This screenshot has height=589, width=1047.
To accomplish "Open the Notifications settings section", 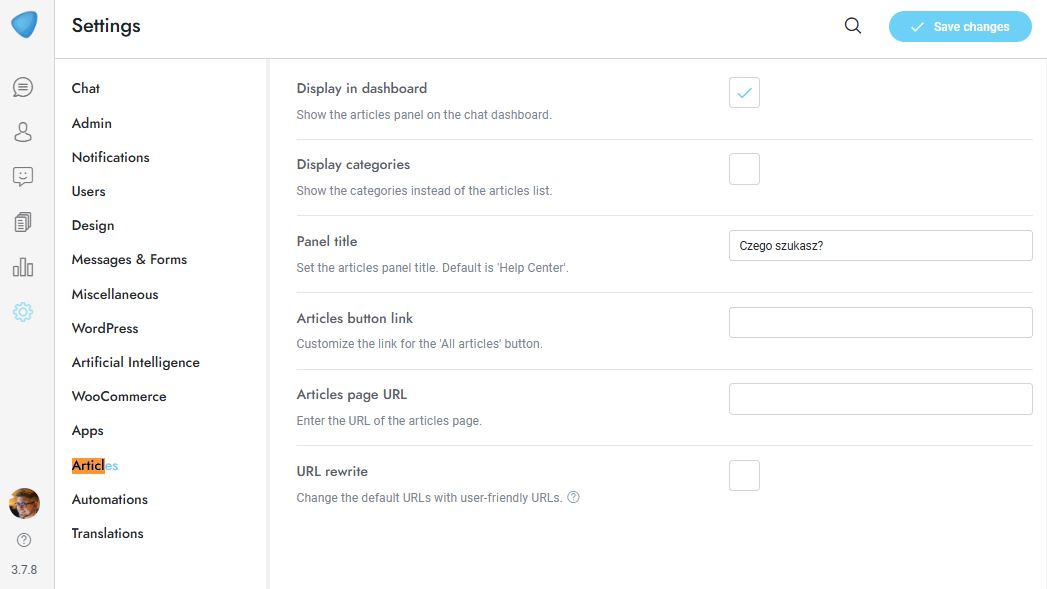I will click(110, 157).
